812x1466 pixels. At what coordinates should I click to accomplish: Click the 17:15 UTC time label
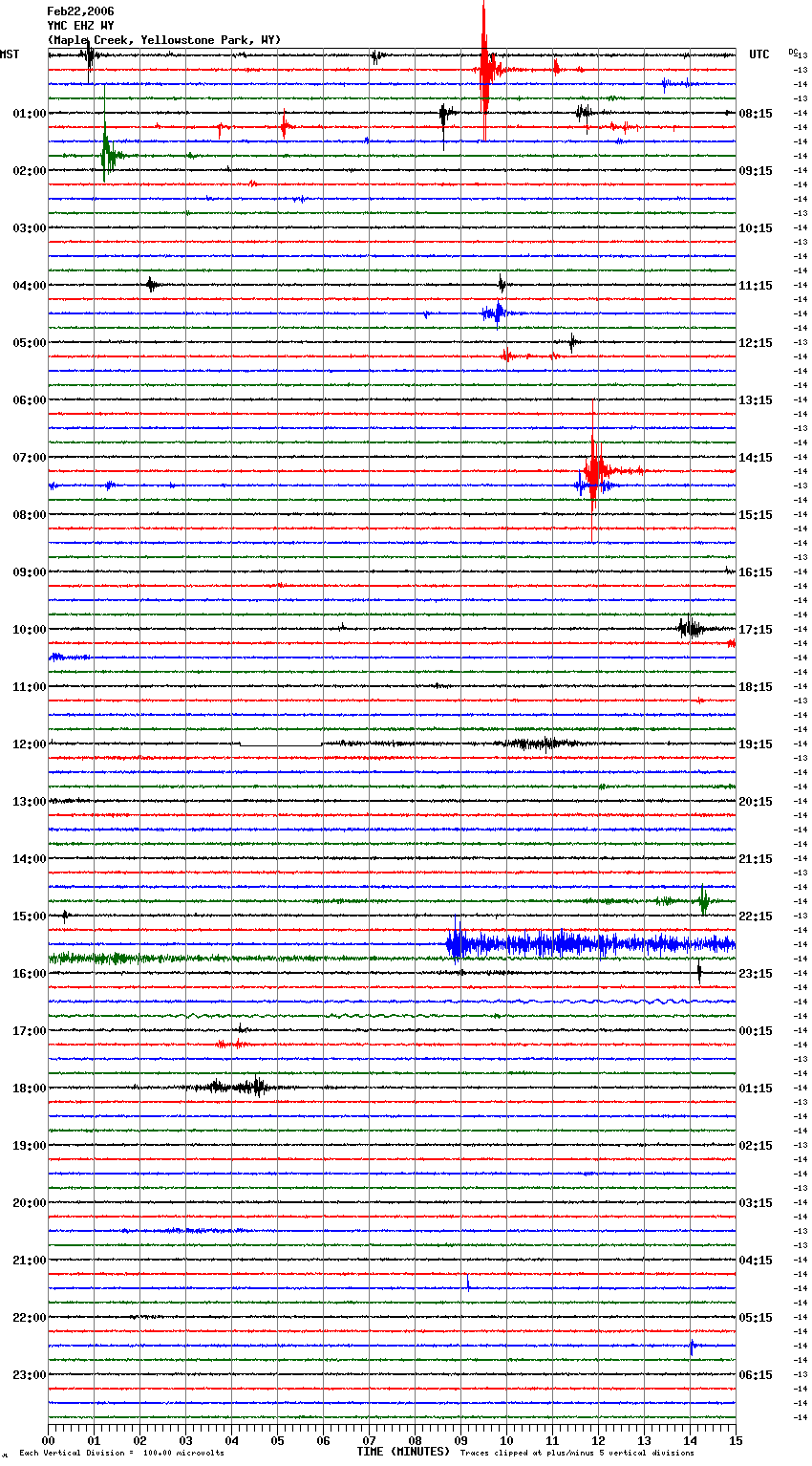(x=756, y=630)
